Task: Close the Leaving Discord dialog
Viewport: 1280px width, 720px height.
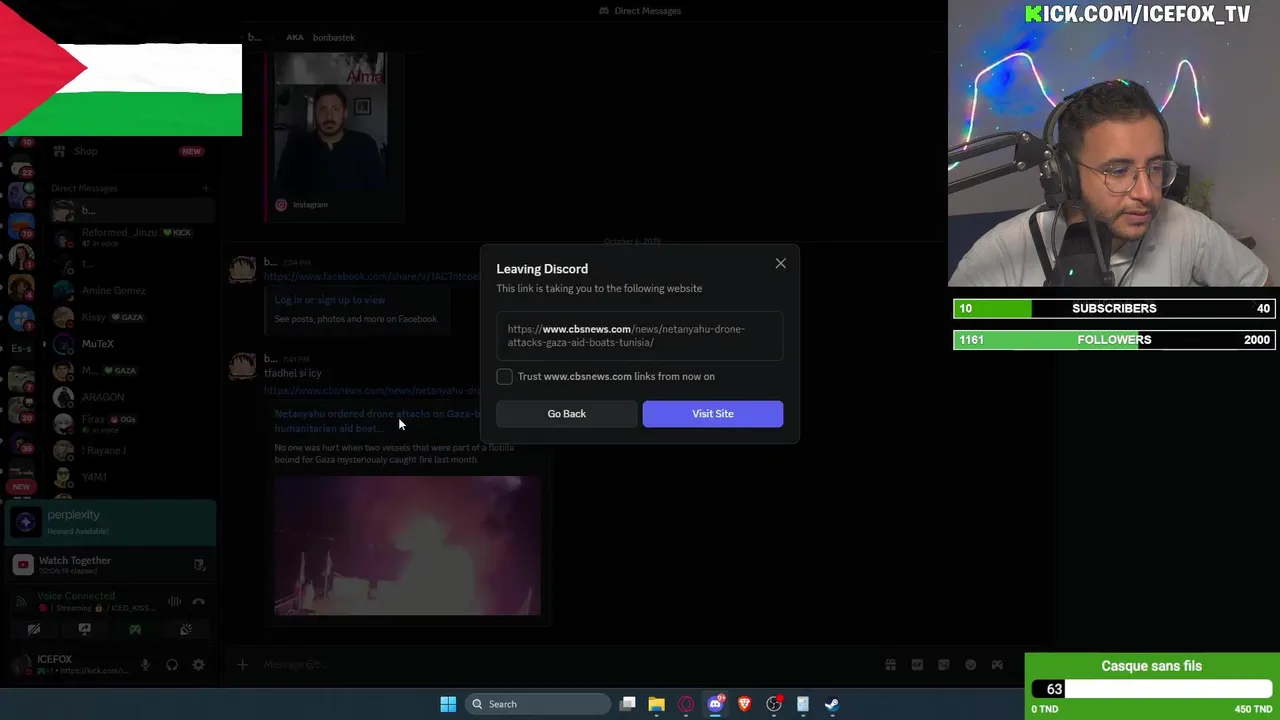Action: point(780,264)
